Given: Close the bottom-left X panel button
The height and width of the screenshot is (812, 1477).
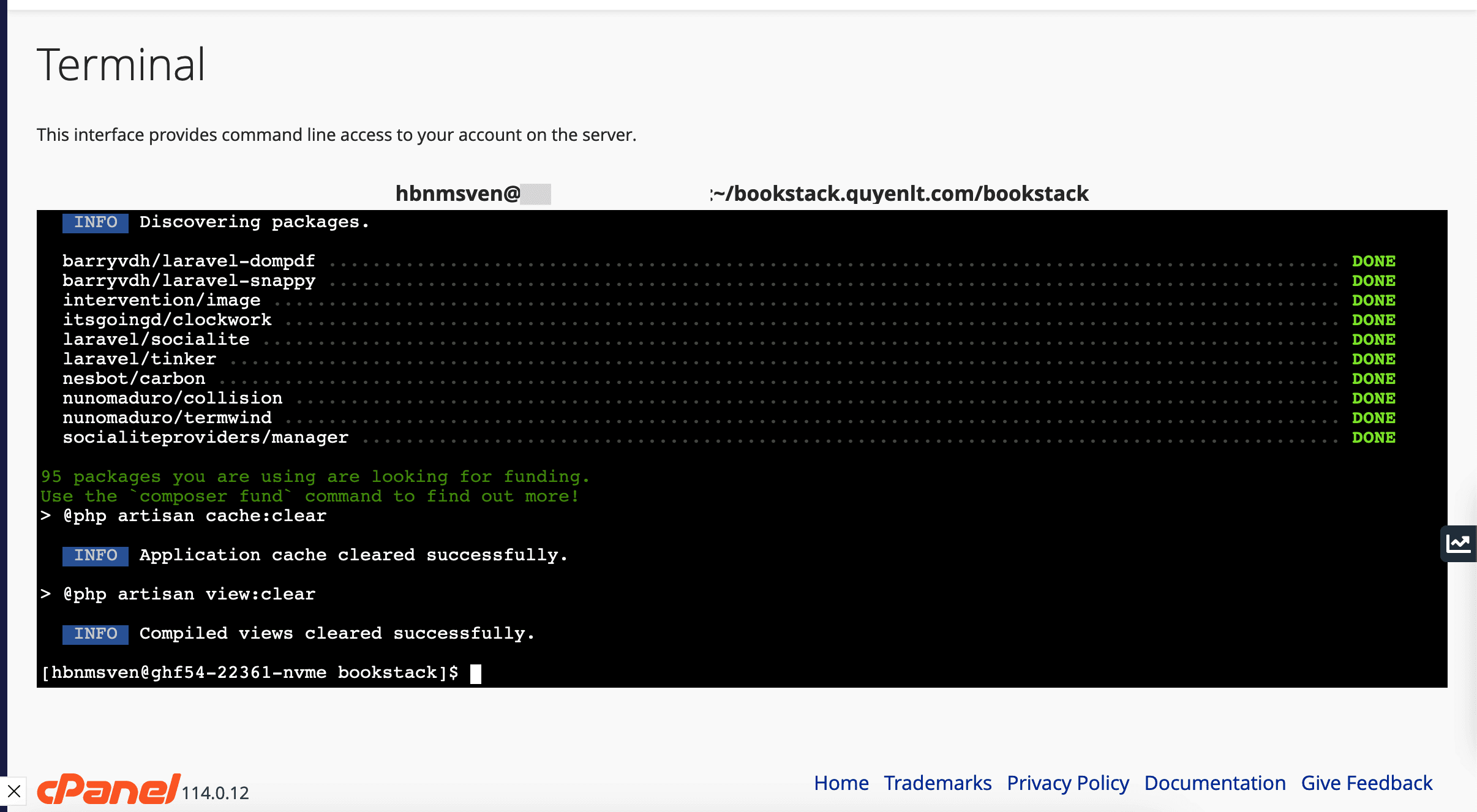Looking at the screenshot, I should [x=14, y=791].
